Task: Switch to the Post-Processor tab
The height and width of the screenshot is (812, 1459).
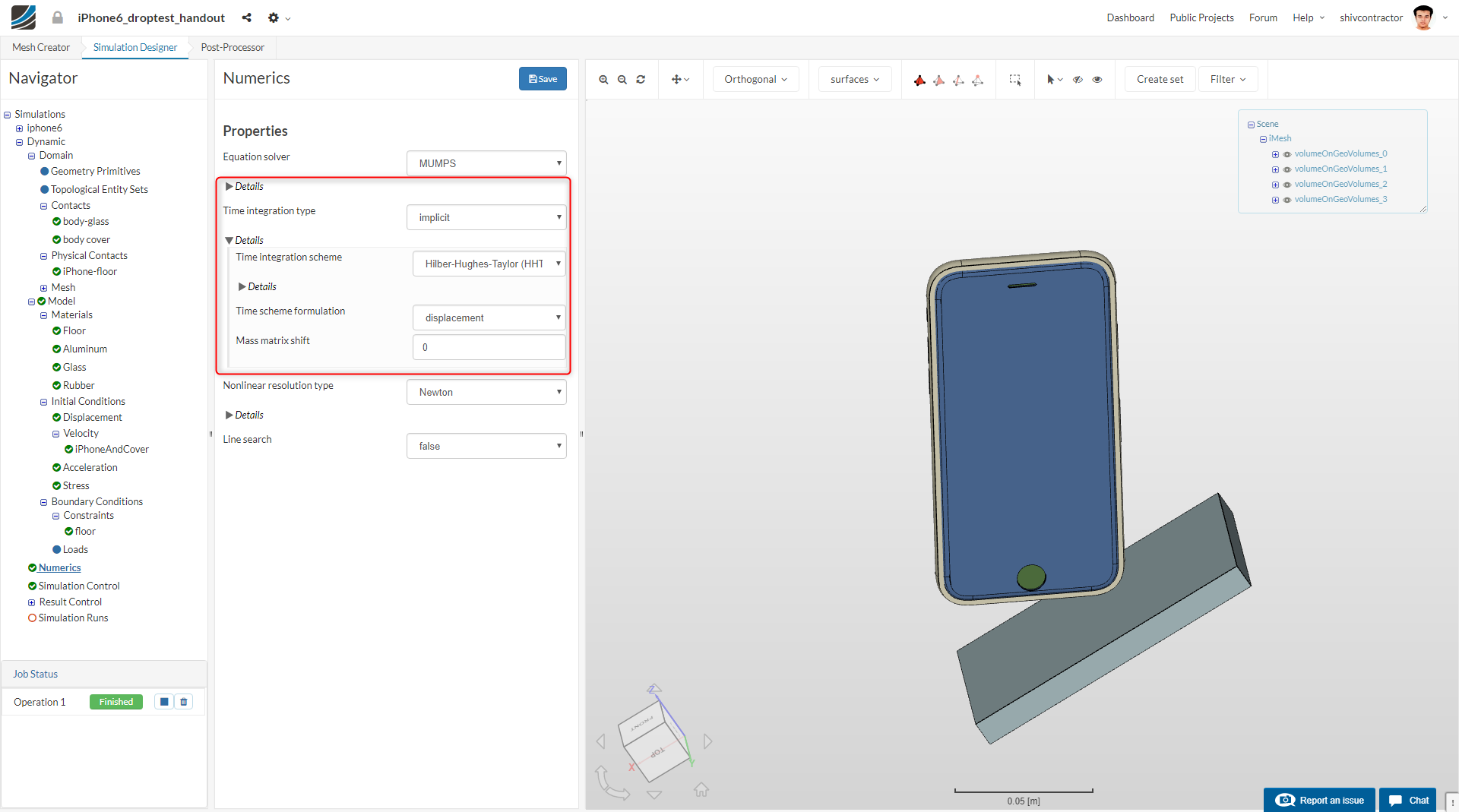Action: tap(233, 47)
